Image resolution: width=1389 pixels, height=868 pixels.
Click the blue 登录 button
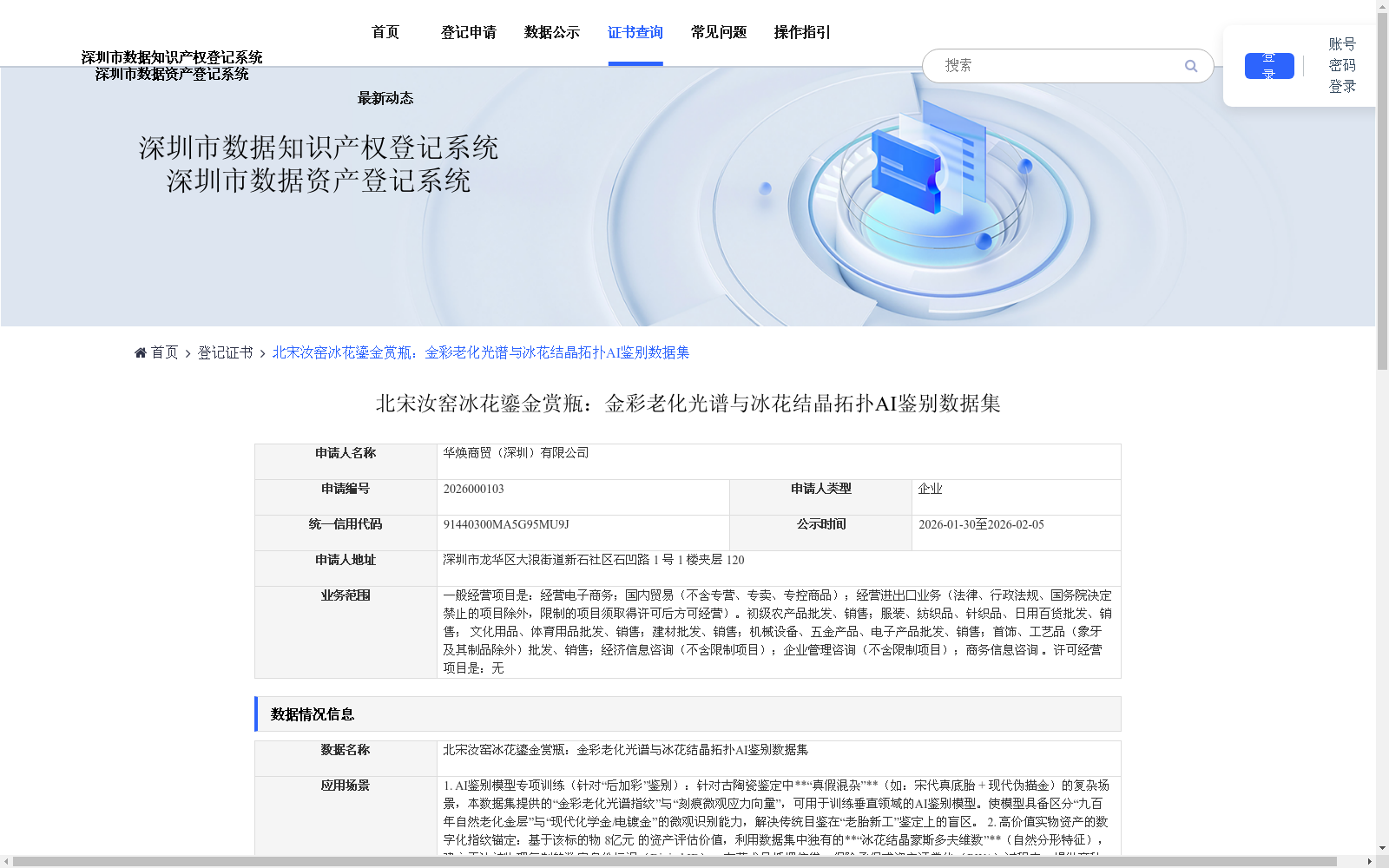click(x=1269, y=66)
